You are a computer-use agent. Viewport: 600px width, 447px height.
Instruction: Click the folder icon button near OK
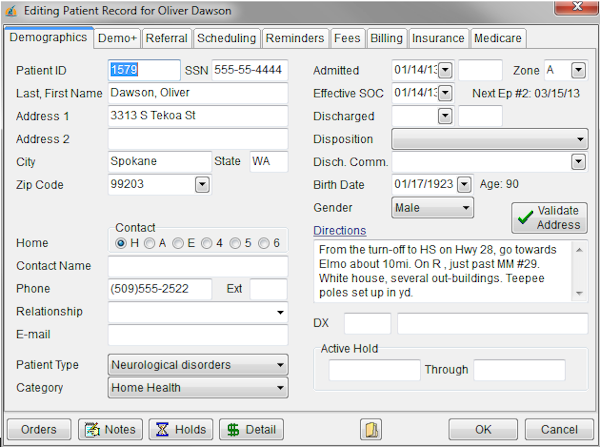coord(370,429)
